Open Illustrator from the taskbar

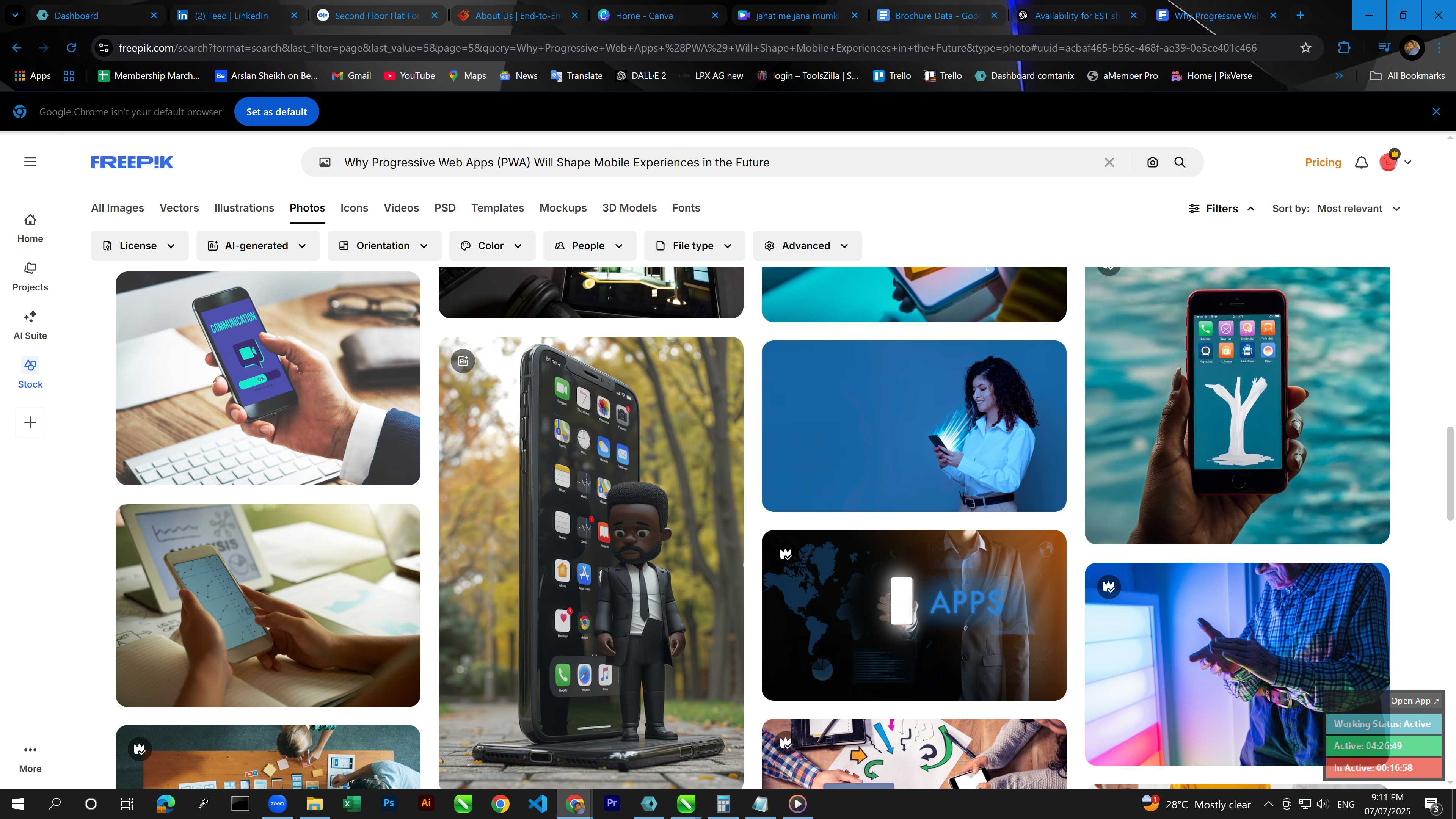[426, 803]
